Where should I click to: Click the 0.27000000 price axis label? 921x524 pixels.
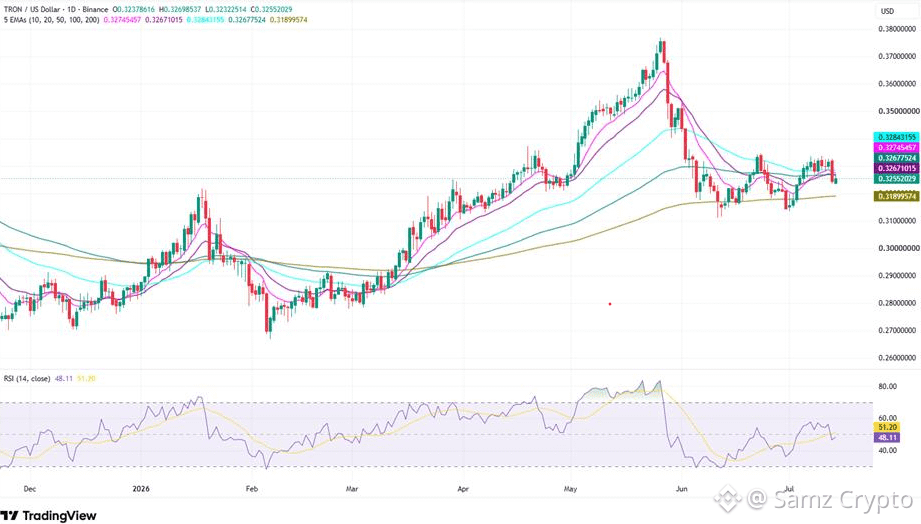(x=897, y=330)
